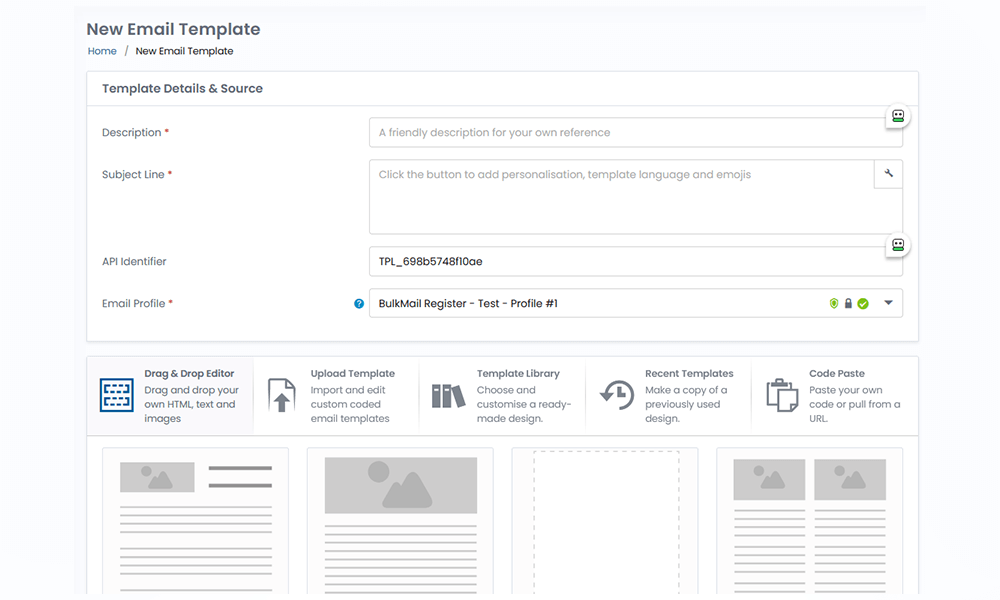
Task: Click the Code Paste clipboard icon
Action: (x=782, y=395)
